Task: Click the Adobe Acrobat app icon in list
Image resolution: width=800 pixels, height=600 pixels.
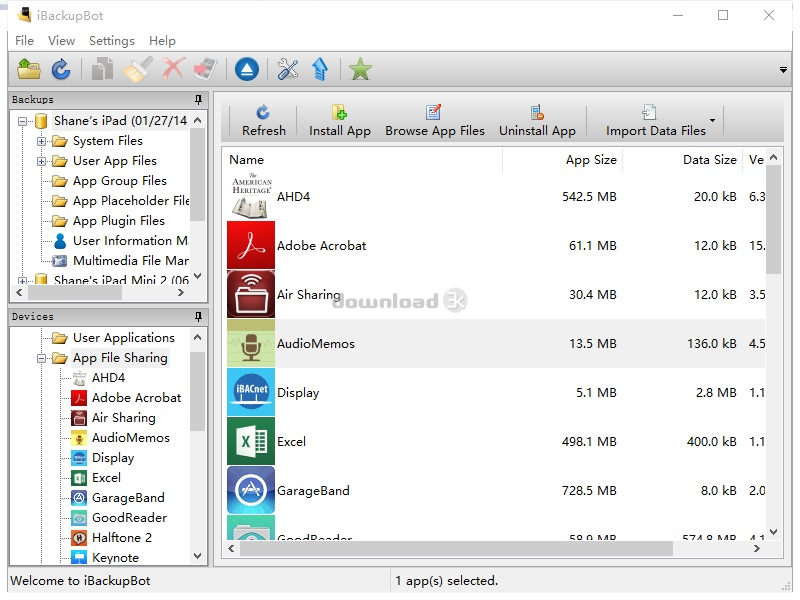Action: pyautogui.click(x=251, y=245)
